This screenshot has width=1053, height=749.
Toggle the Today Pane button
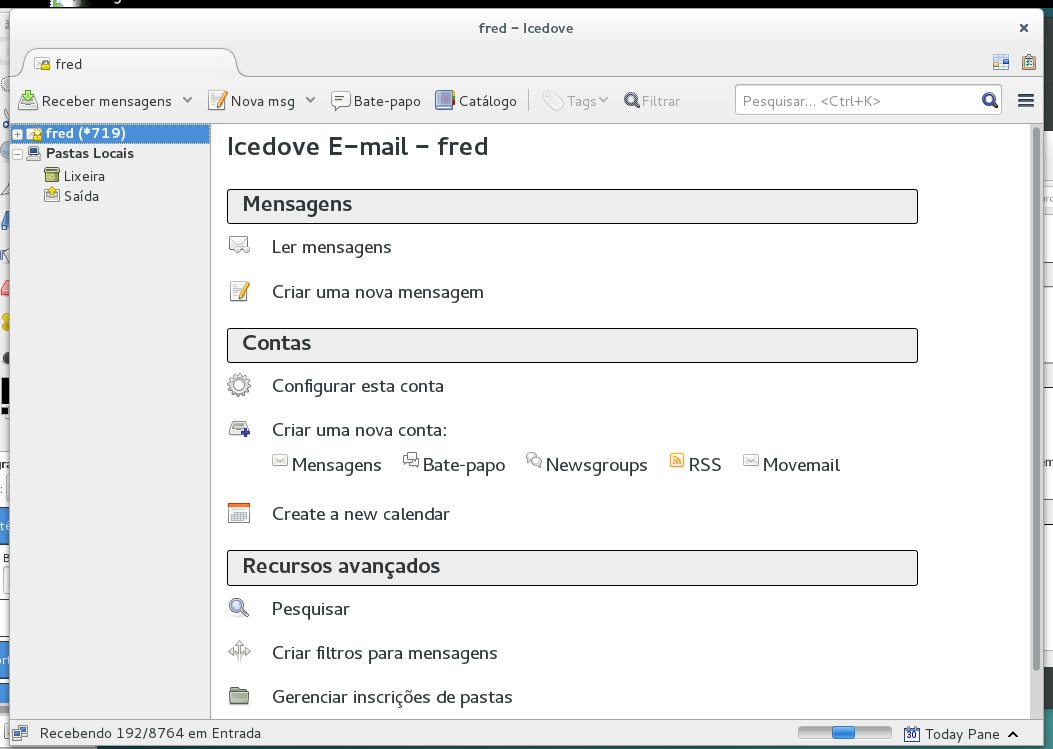click(x=962, y=734)
